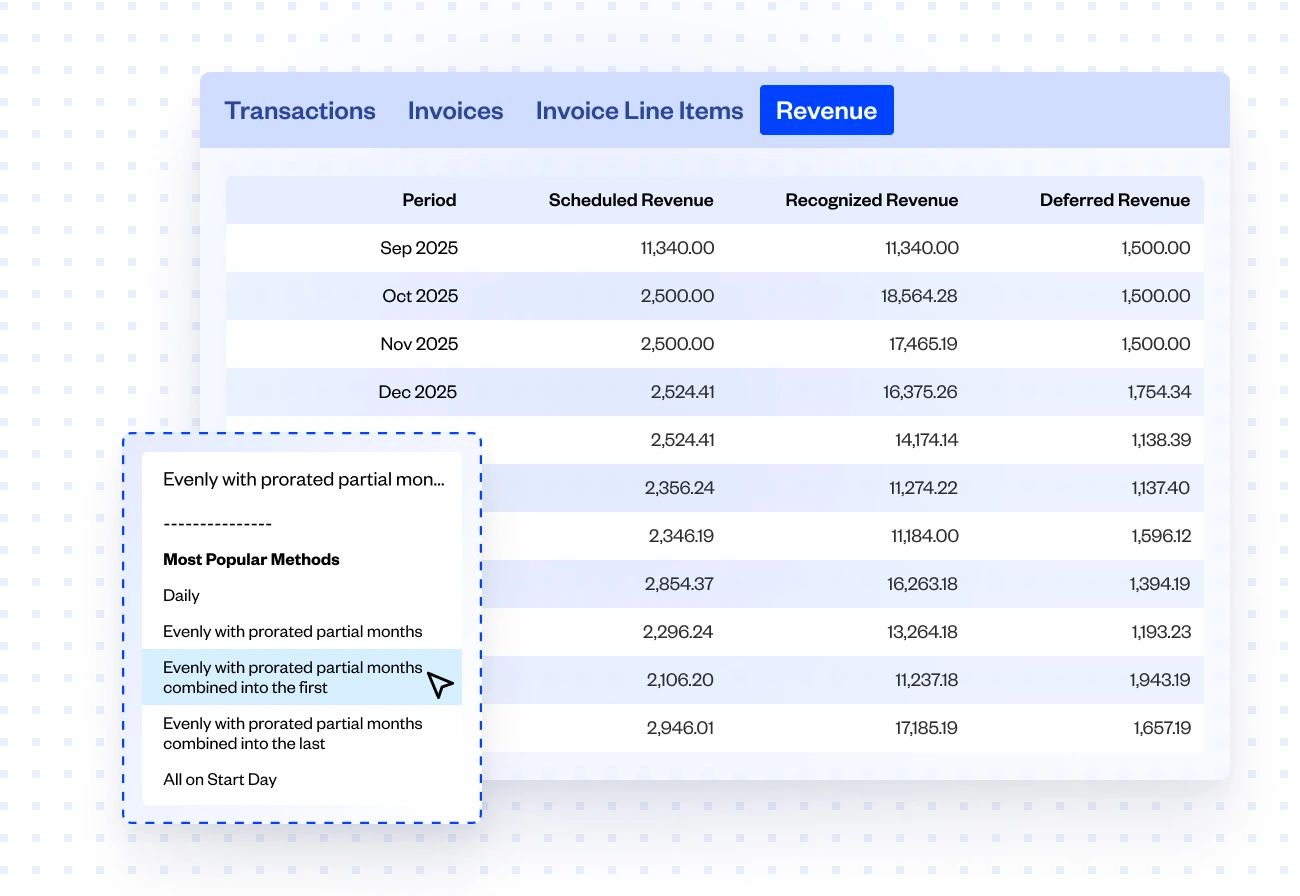This screenshot has height=896, width=1300.
Task: Open the Transactions tab
Action: coord(300,110)
